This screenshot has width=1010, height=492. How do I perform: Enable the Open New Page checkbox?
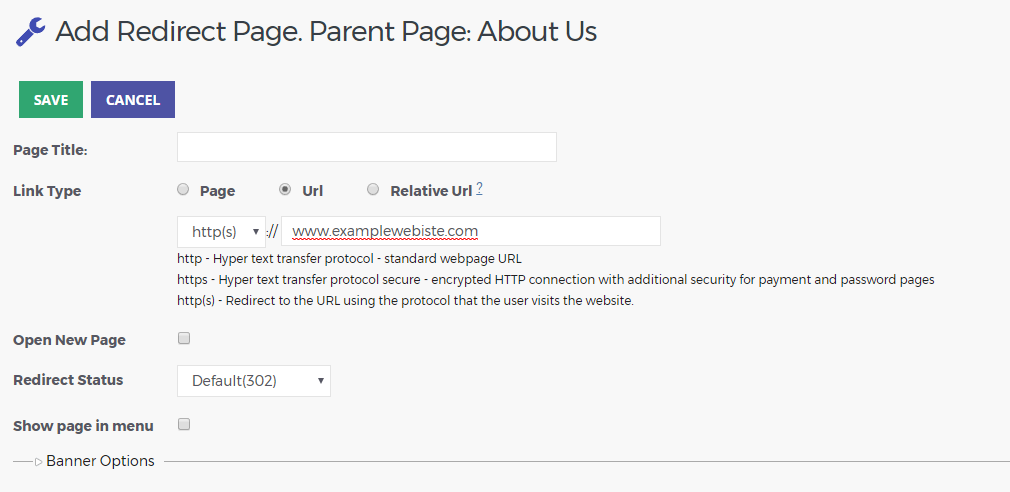click(x=184, y=338)
